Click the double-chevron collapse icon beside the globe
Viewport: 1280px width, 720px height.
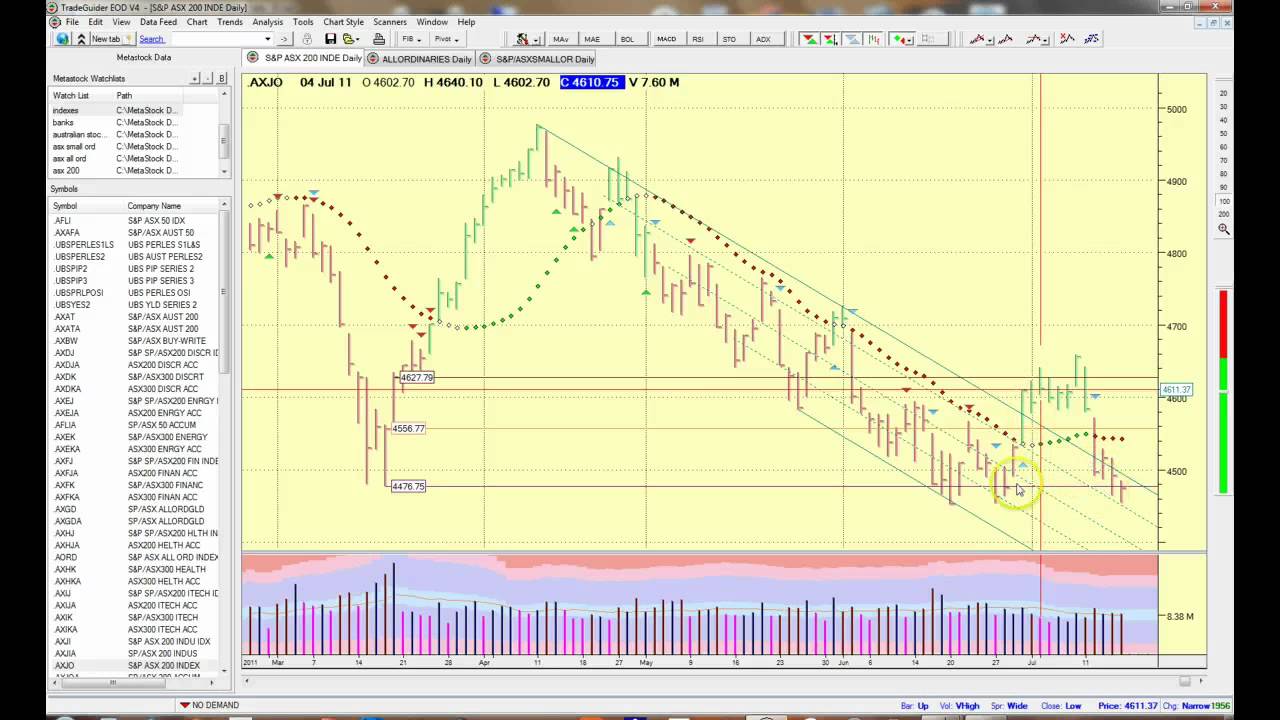(x=81, y=39)
